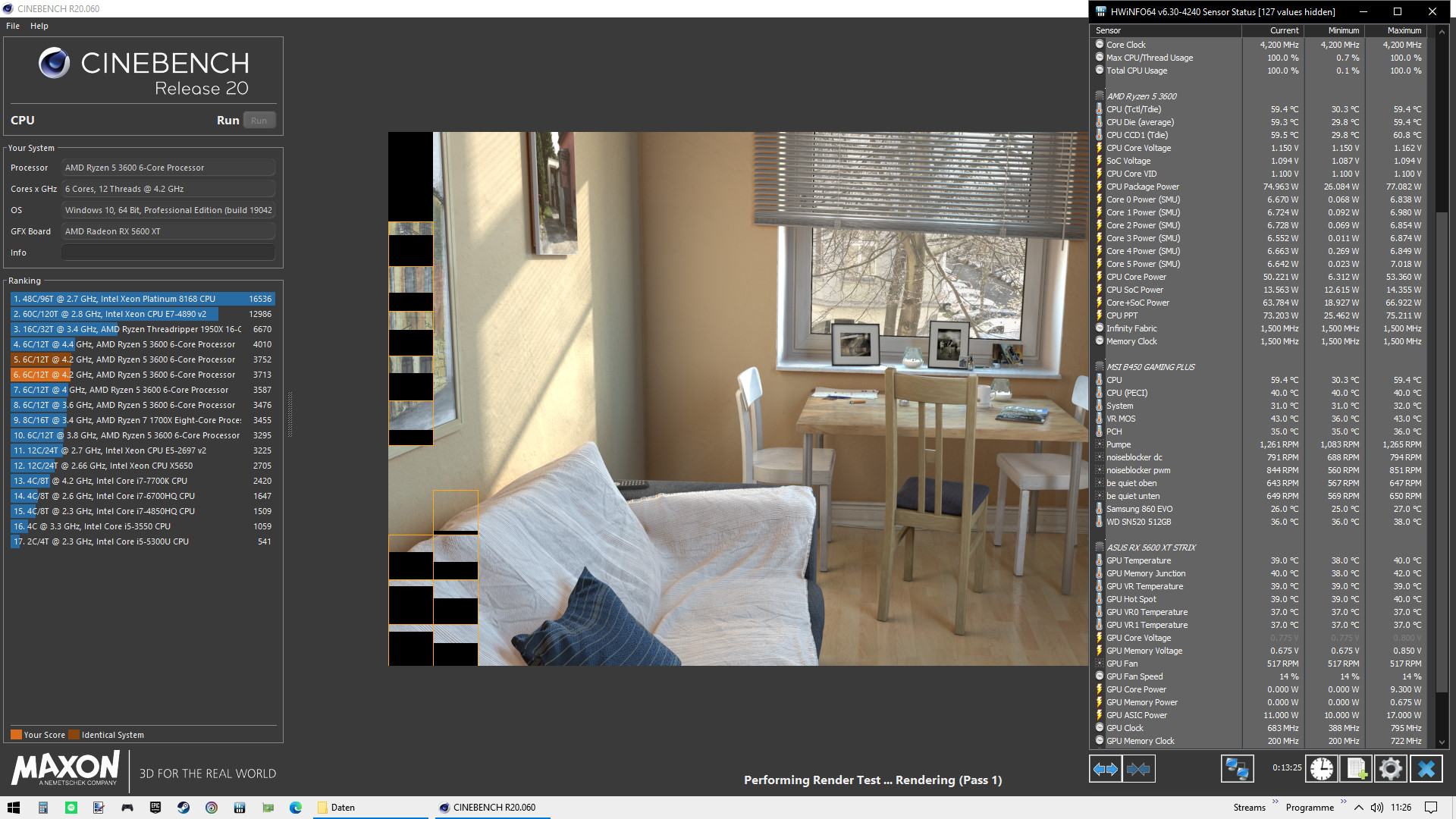This screenshot has height=819, width=1456.
Task: Open HWiNFO remote network monitors icon
Action: pos(1237,769)
